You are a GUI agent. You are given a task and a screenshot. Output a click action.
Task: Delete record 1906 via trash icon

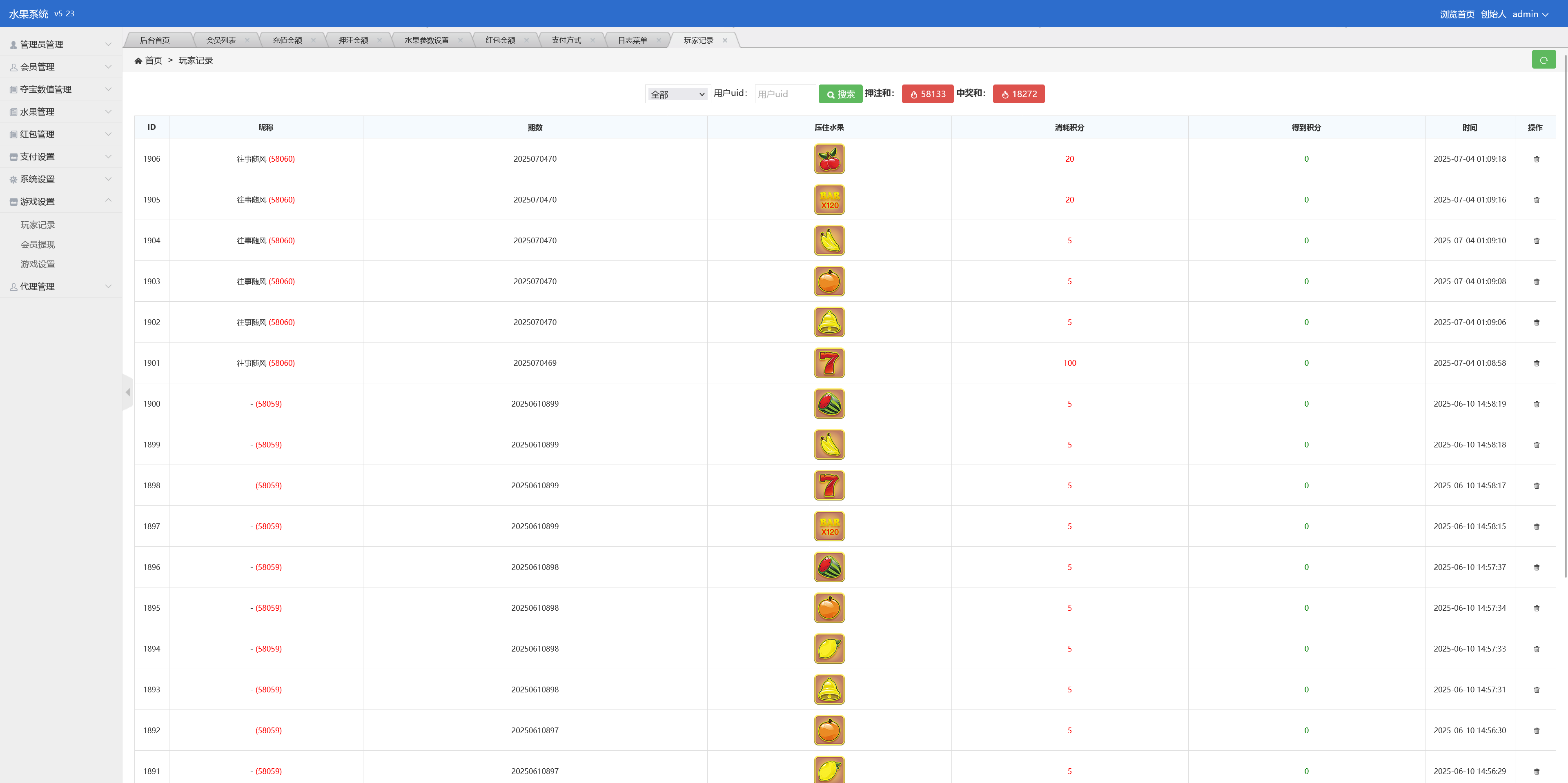click(1536, 159)
